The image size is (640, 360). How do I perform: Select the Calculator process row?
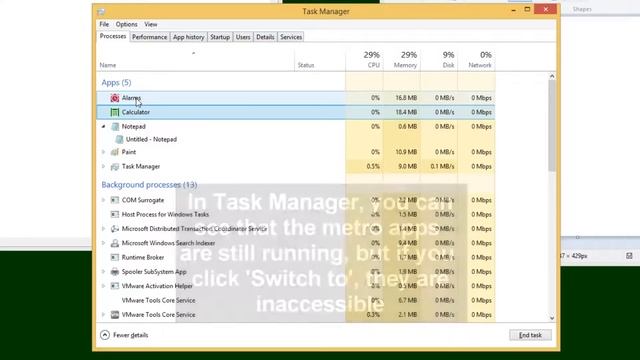[x=296, y=112]
